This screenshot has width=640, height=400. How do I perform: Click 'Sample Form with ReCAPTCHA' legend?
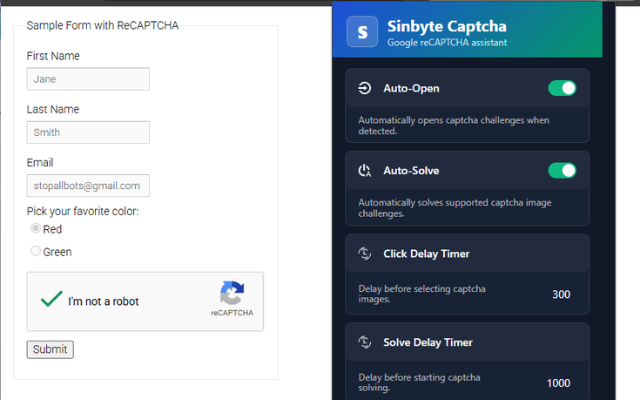tap(102, 25)
